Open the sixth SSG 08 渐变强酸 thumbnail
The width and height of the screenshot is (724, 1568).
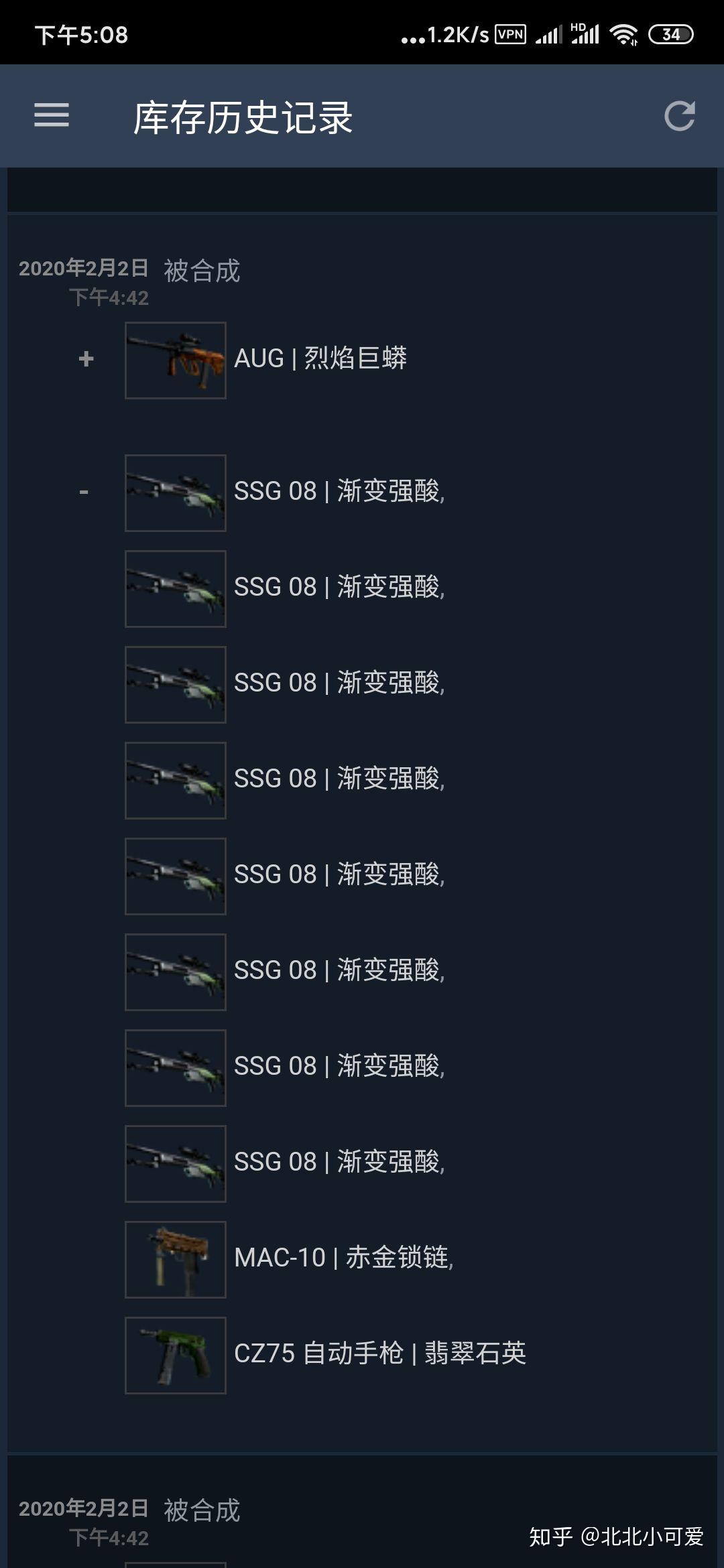(176, 972)
